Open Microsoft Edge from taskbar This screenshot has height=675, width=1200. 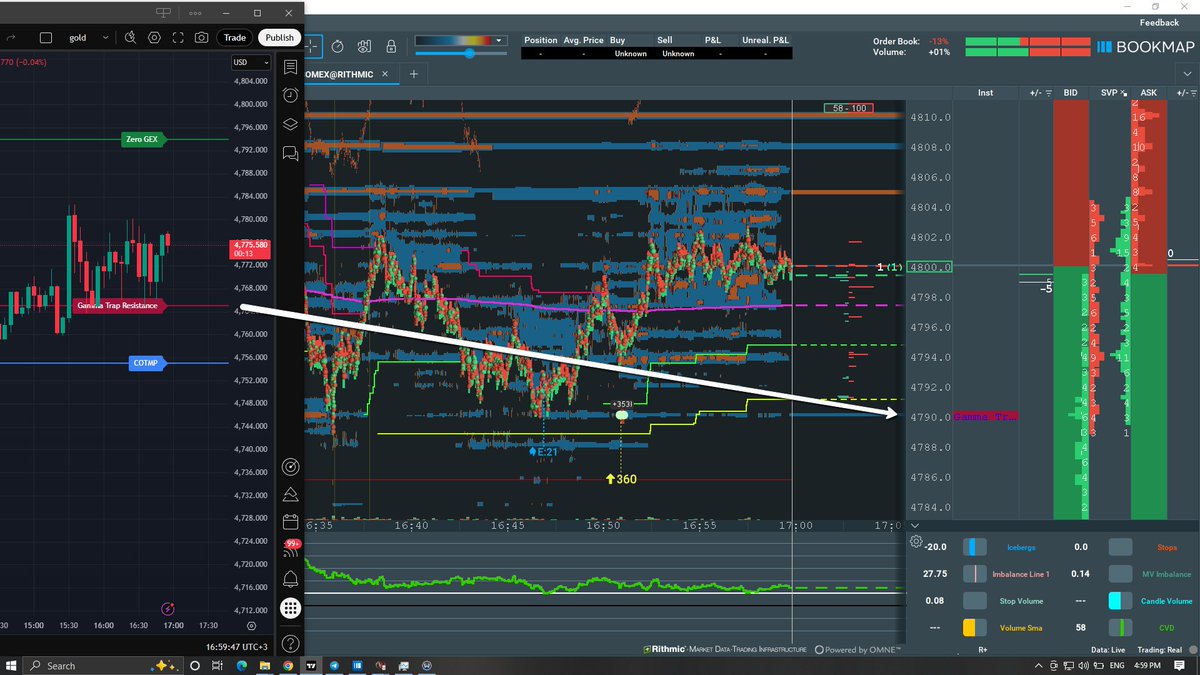pyautogui.click(x=242, y=665)
